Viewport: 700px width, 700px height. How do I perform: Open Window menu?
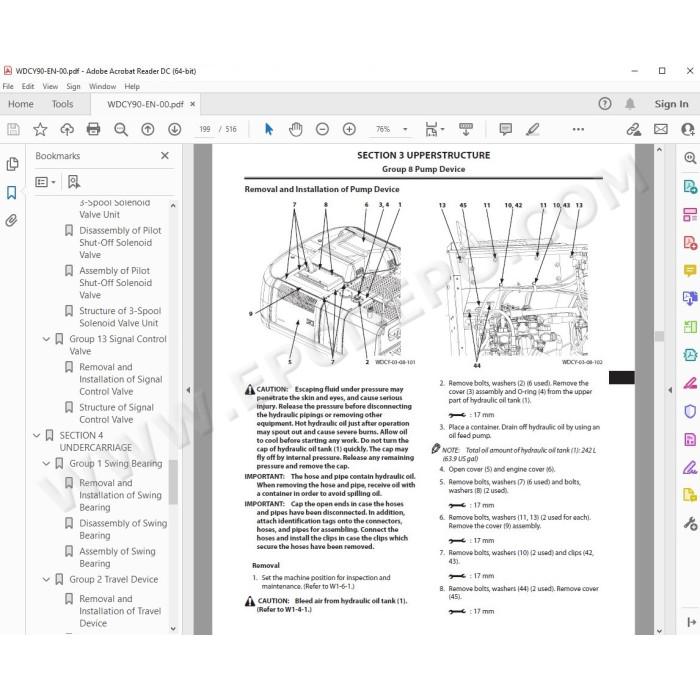(102, 86)
